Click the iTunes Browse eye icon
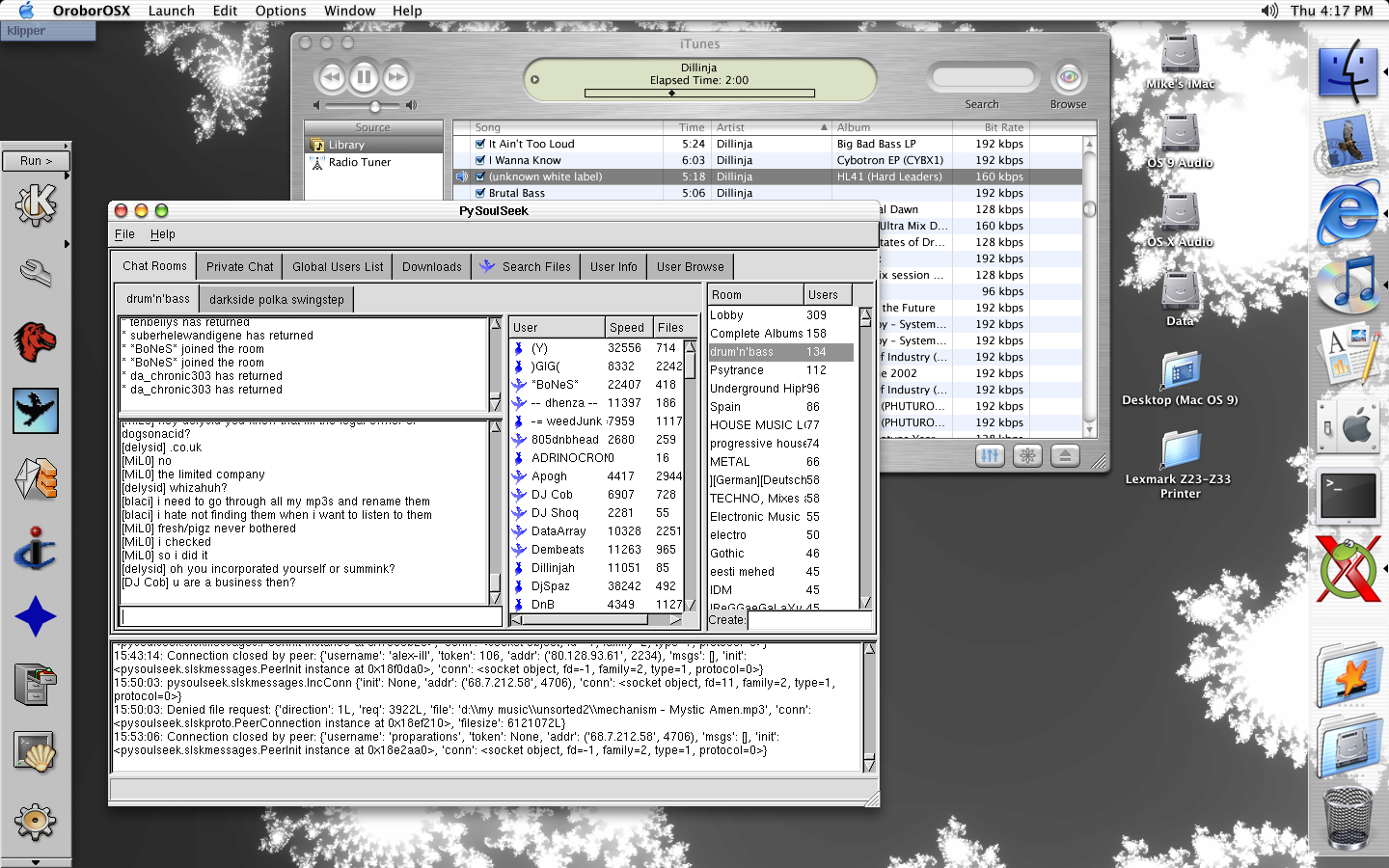1389x868 pixels. (1068, 77)
